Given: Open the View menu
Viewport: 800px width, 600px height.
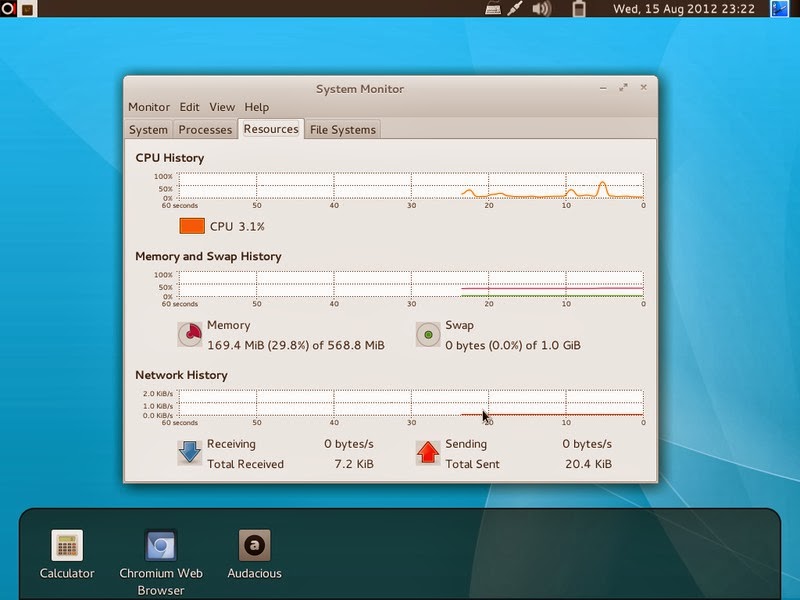Looking at the screenshot, I should 222,107.
